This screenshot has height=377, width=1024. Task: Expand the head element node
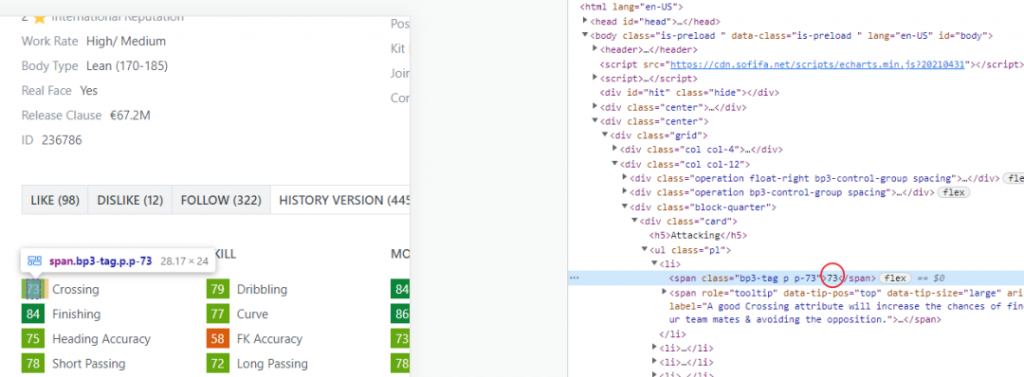pos(585,22)
